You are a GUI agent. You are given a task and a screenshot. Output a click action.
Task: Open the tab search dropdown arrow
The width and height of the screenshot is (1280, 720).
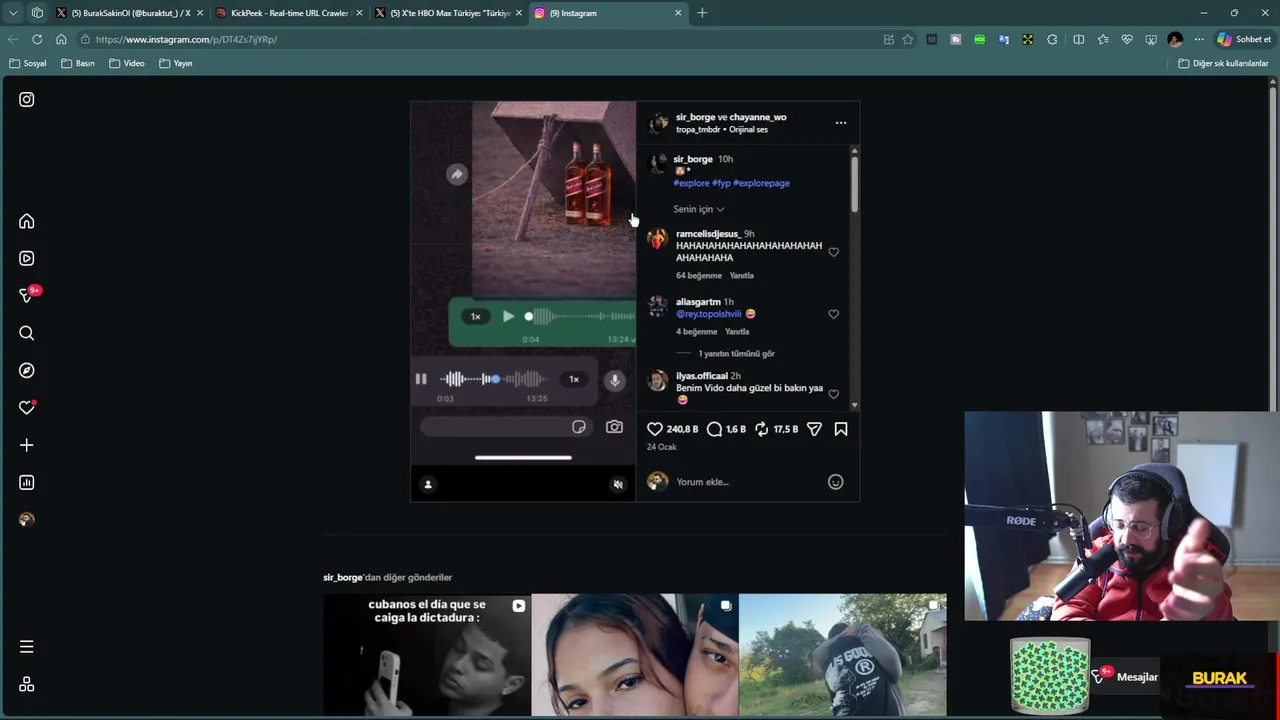click(13, 13)
